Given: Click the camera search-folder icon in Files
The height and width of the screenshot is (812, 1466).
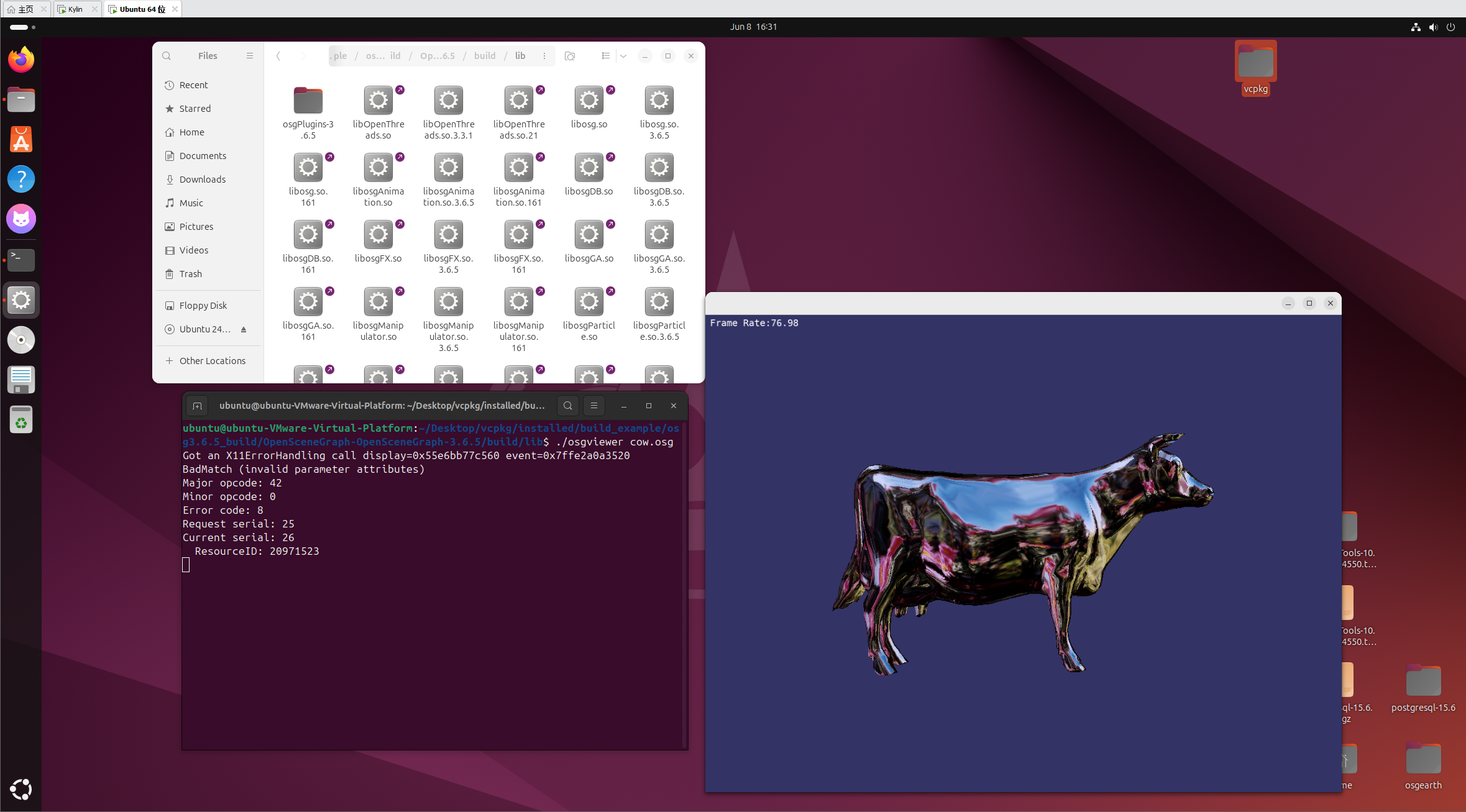Looking at the screenshot, I should tap(569, 56).
